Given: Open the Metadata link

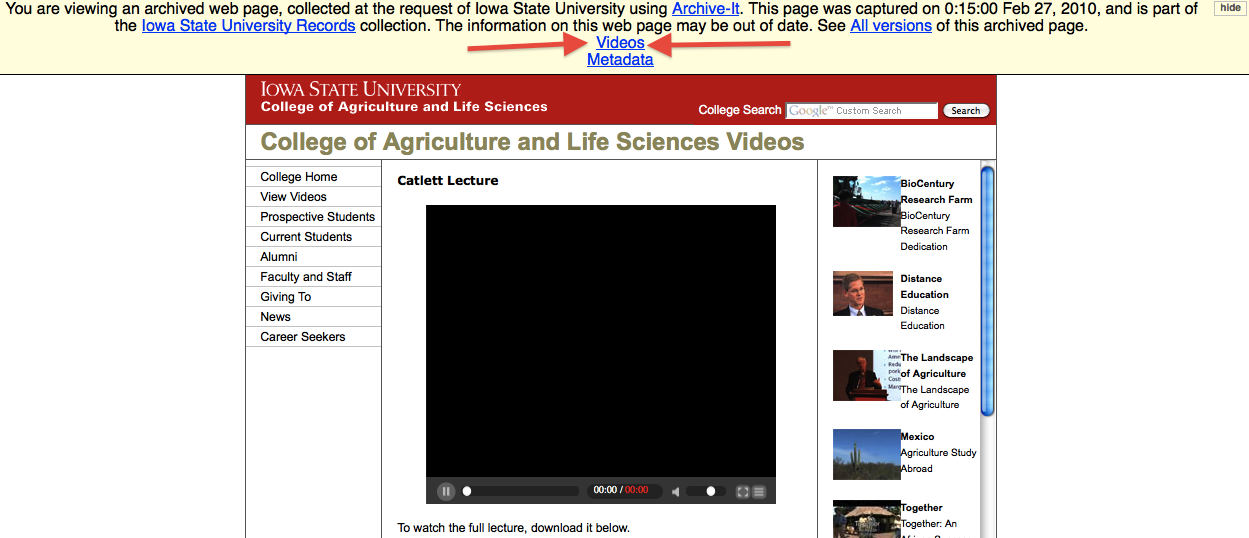Looking at the screenshot, I should (x=620, y=60).
